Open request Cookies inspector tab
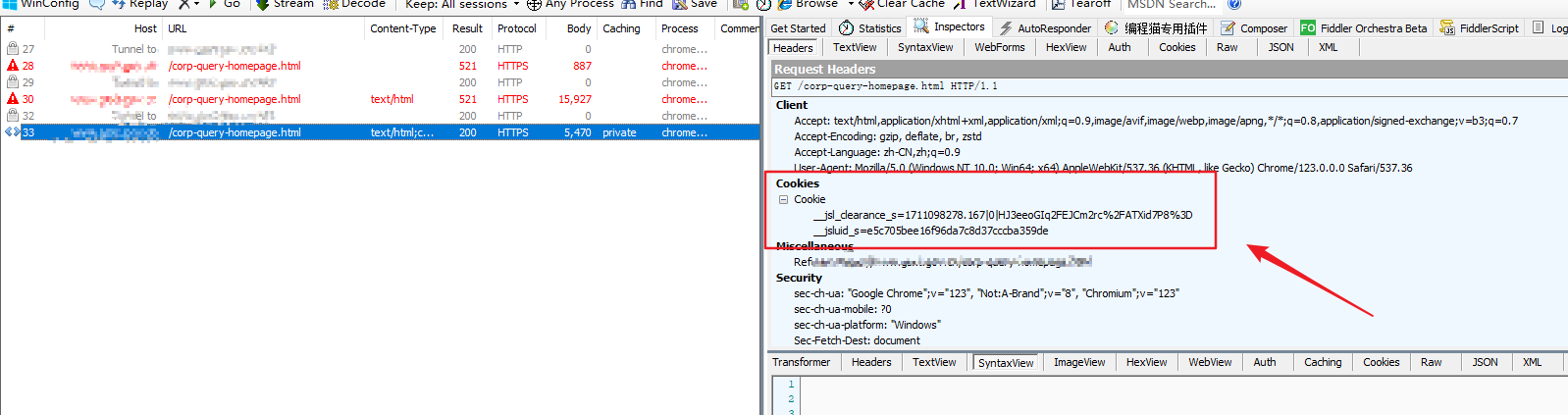The width and height of the screenshot is (1568, 415). [x=1177, y=47]
